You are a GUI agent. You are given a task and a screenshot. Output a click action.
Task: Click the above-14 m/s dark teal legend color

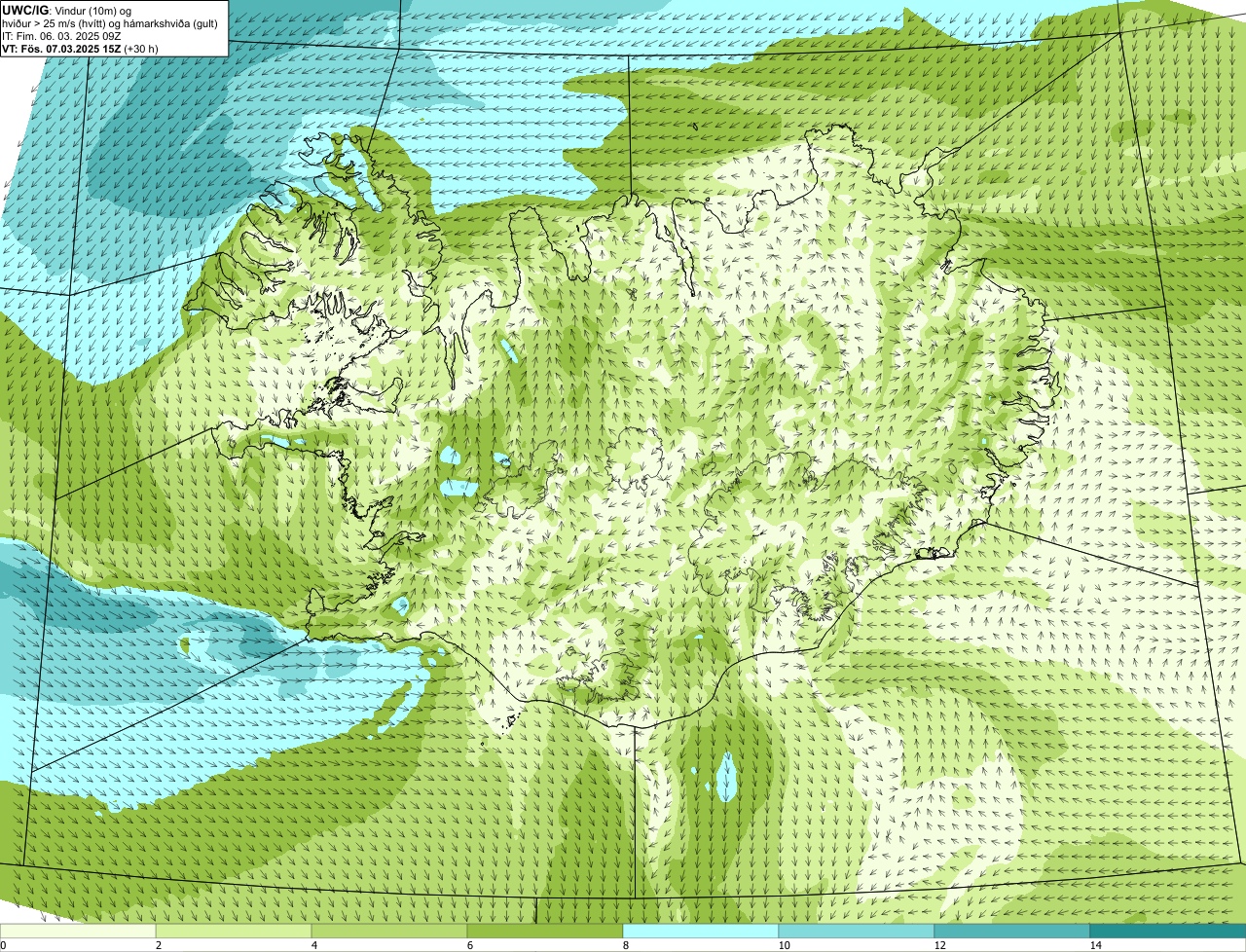tap(1168, 931)
